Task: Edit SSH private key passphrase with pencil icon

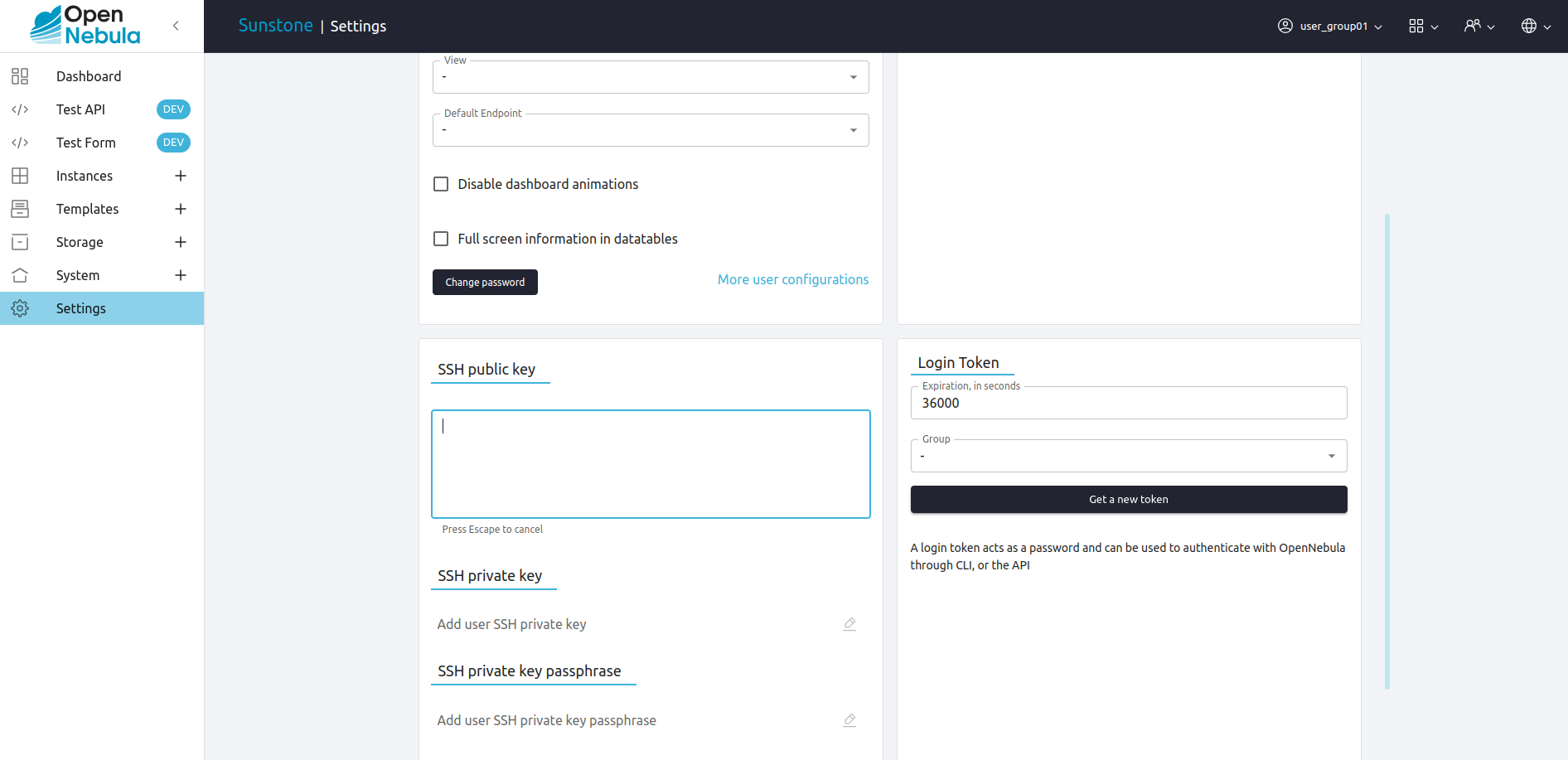Action: click(849, 720)
